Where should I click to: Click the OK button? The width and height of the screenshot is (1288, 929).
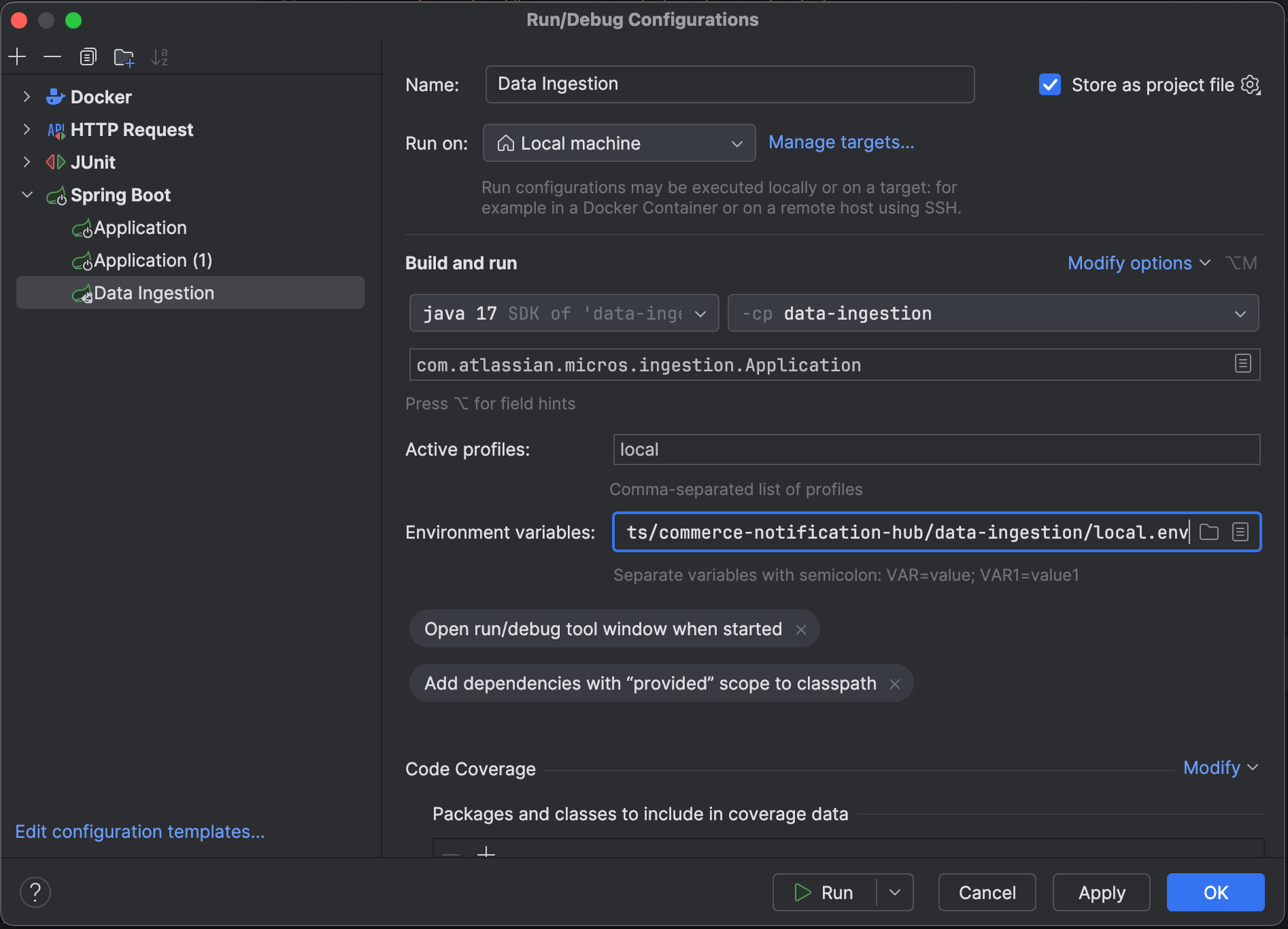[1215, 892]
